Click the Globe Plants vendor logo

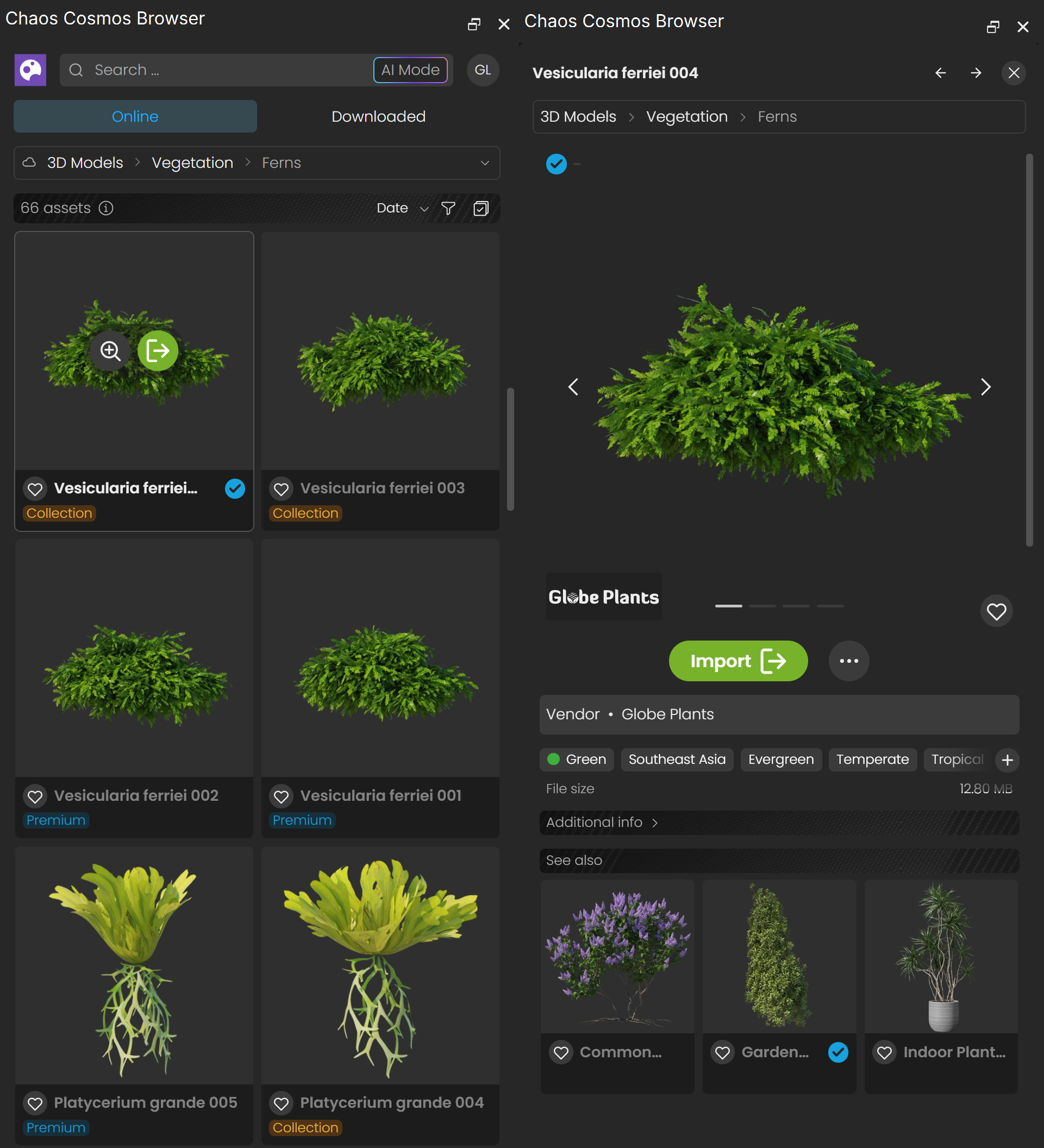click(x=604, y=597)
